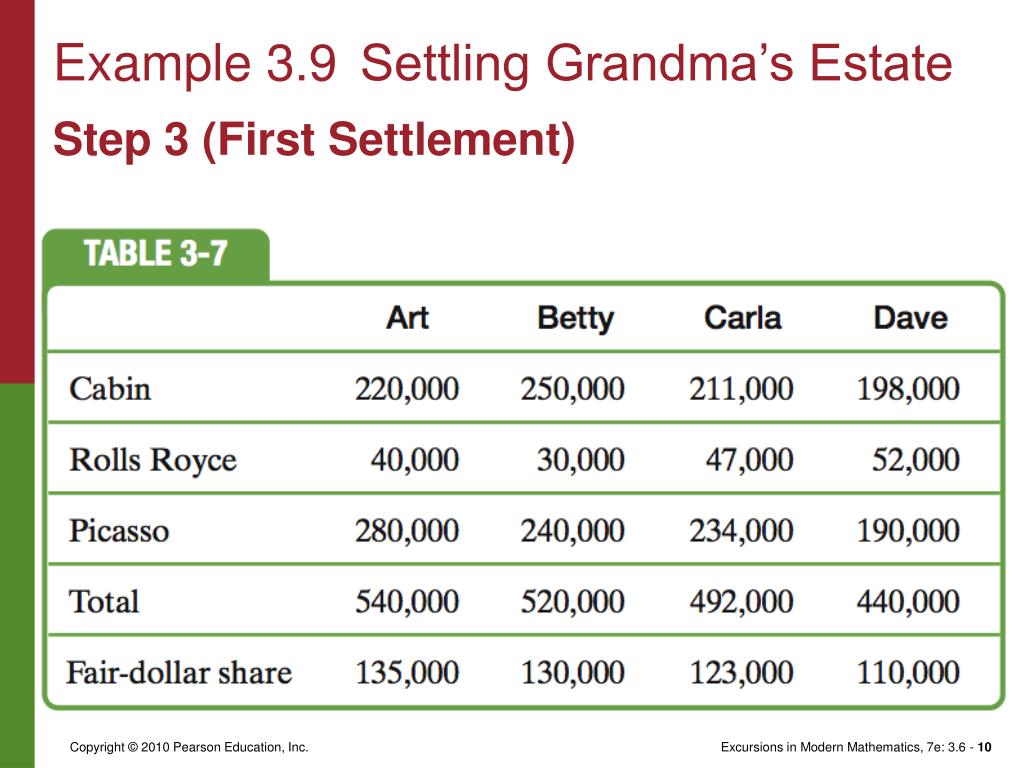
Task: Select the Betty column header
Action: pos(575,319)
